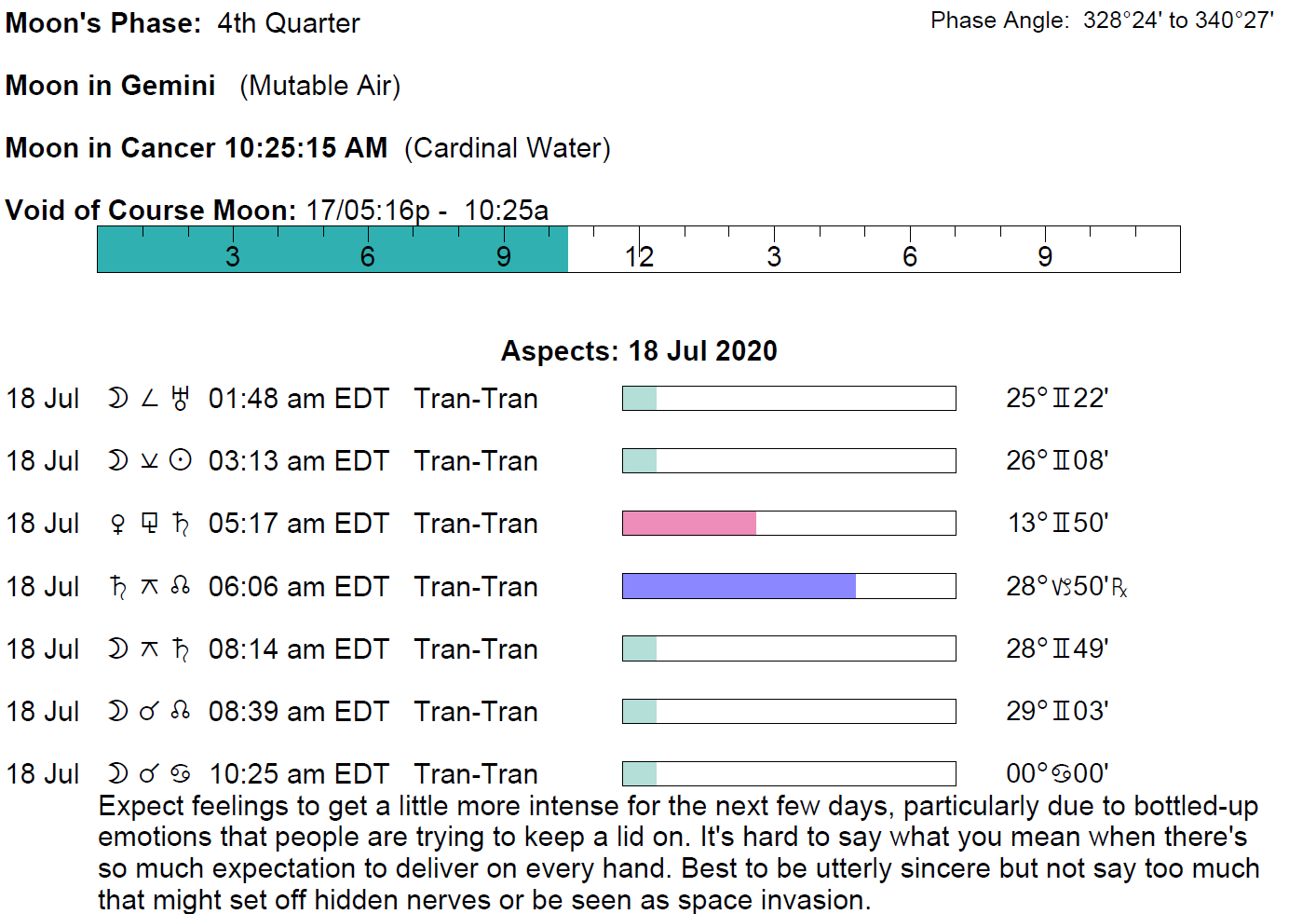Click the Moon glyph in 01:48 am row
The image size is (1316, 914).
[117, 399]
